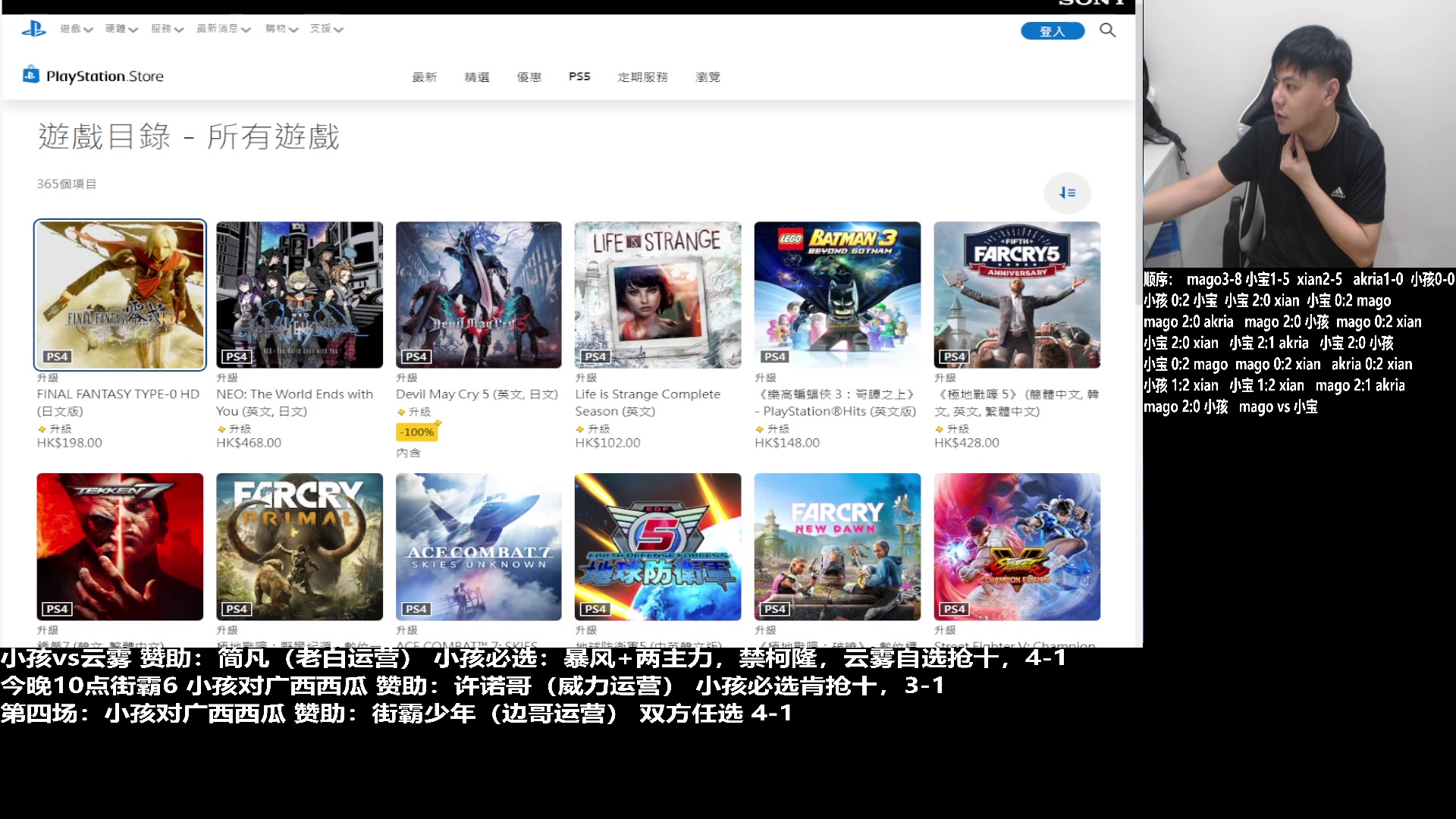Open the 支援 dropdown menu
Screen dimensions: 1456x819
tap(325, 29)
